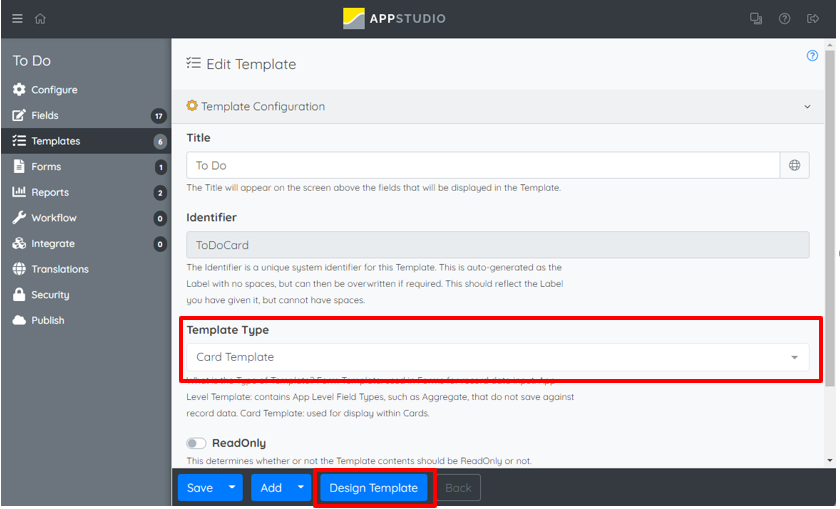Navigate to Security in sidebar
Image resolution: width=840 pixels, height=509 pixels.
tap(50, 295)
